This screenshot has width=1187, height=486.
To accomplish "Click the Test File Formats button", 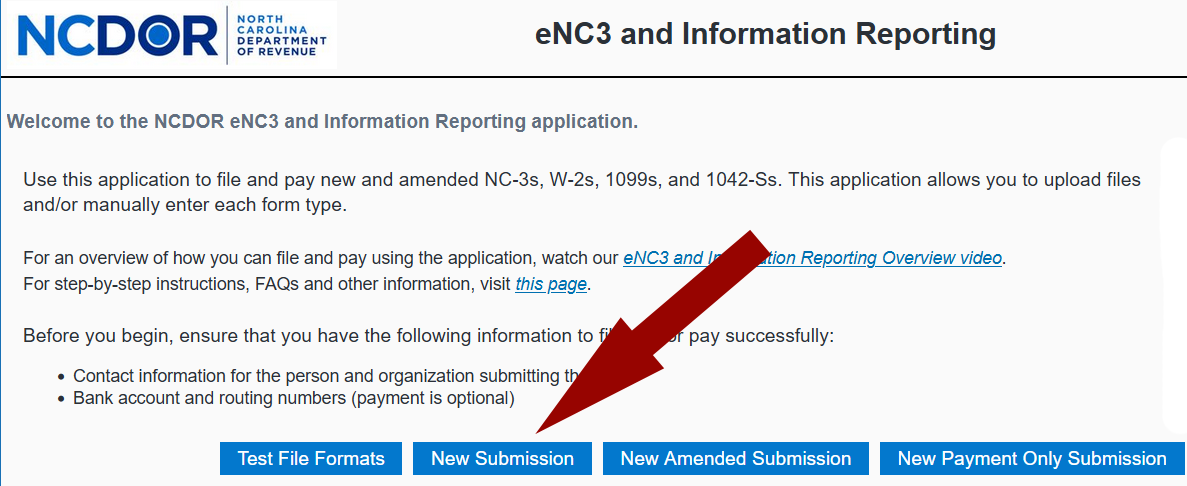I will click(311, 459).
